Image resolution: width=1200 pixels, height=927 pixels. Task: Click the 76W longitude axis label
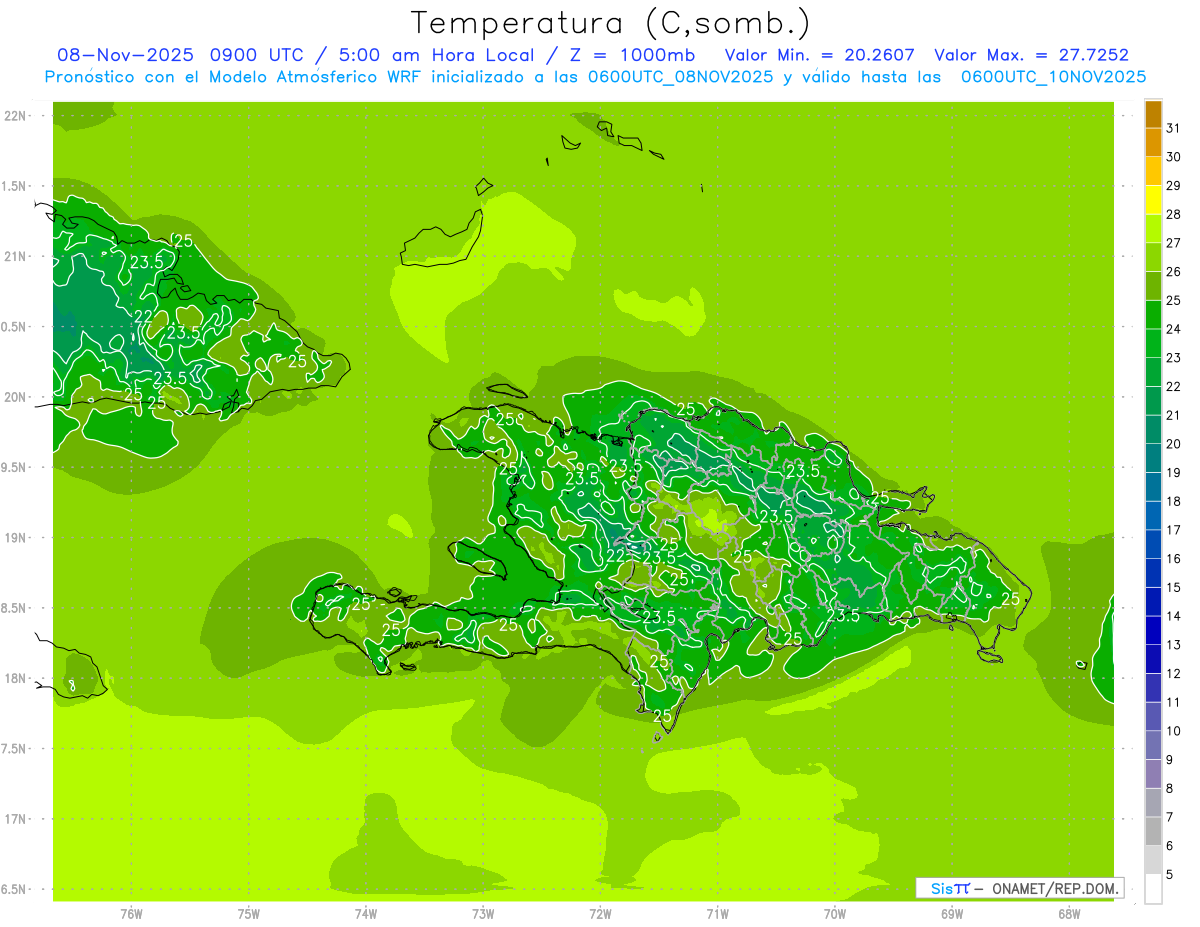click(x=131, y=914)
